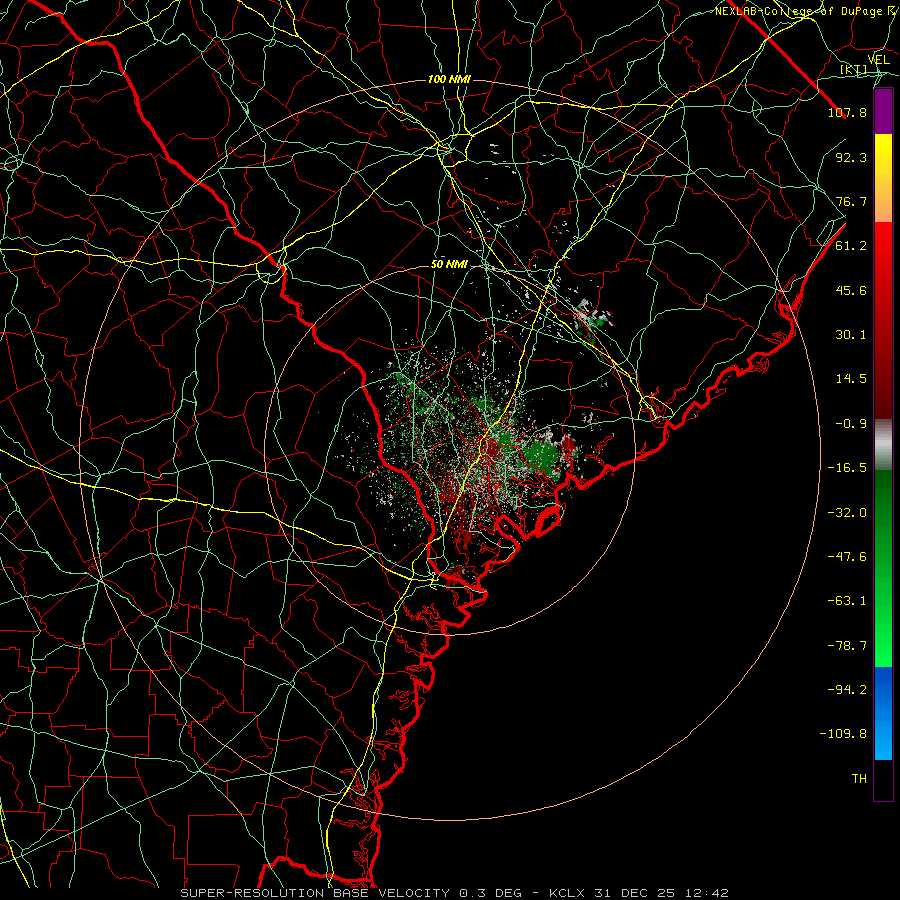Viewport: 900px width, 900px height.
Task: Select the -0.9 legend value
Action: pyautogui.click(x=851, y=424)
